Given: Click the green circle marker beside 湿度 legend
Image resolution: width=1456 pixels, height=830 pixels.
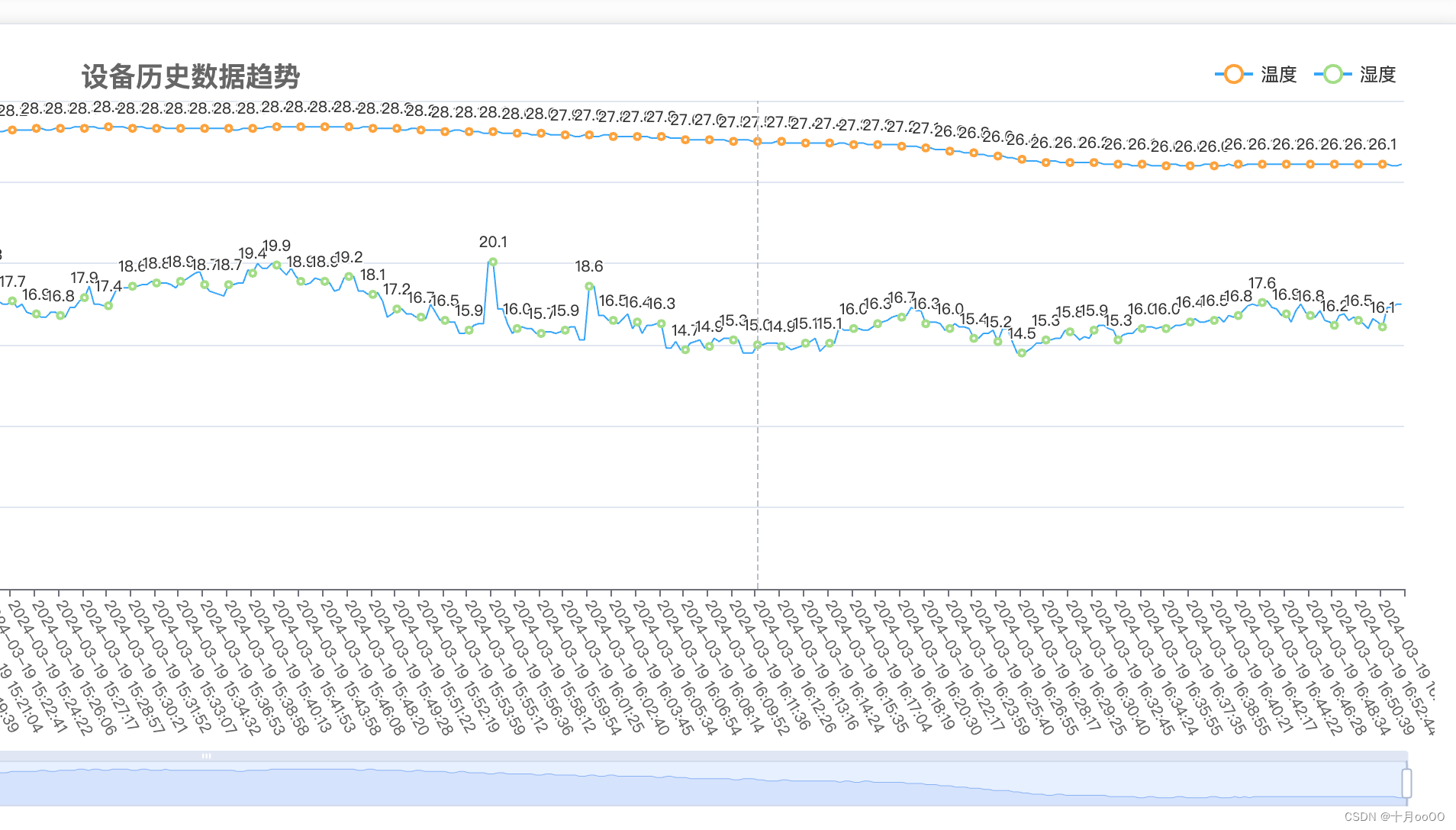Looking at the screenshot, I should 1332,75.
